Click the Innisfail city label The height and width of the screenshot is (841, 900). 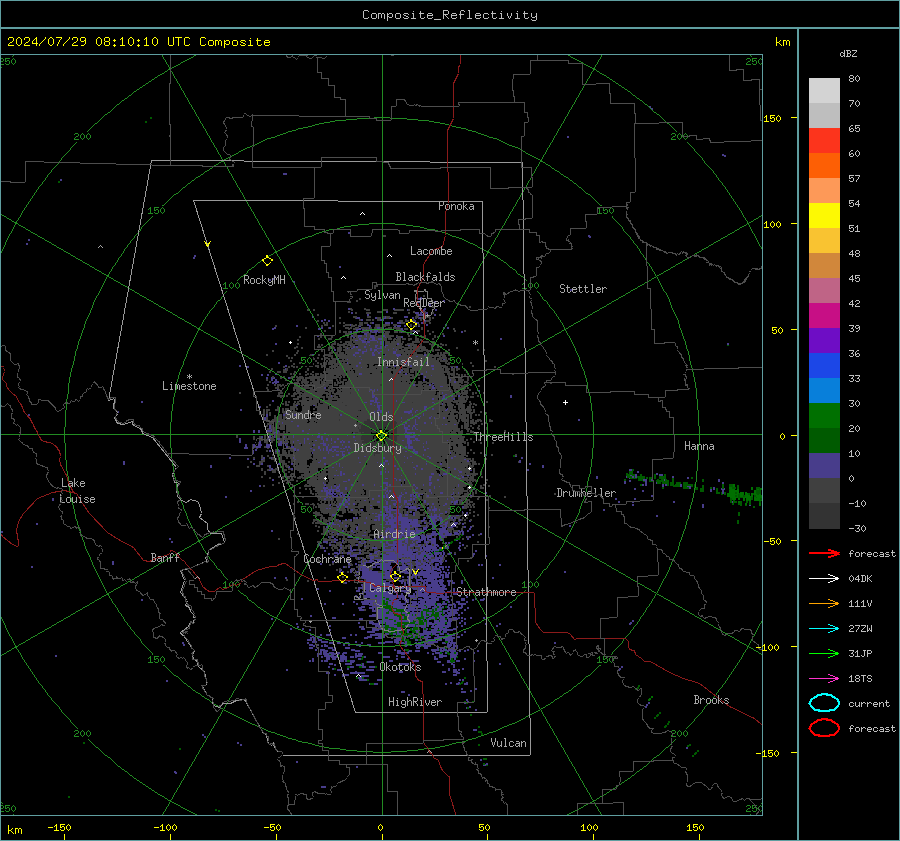(x=403, y=362)
